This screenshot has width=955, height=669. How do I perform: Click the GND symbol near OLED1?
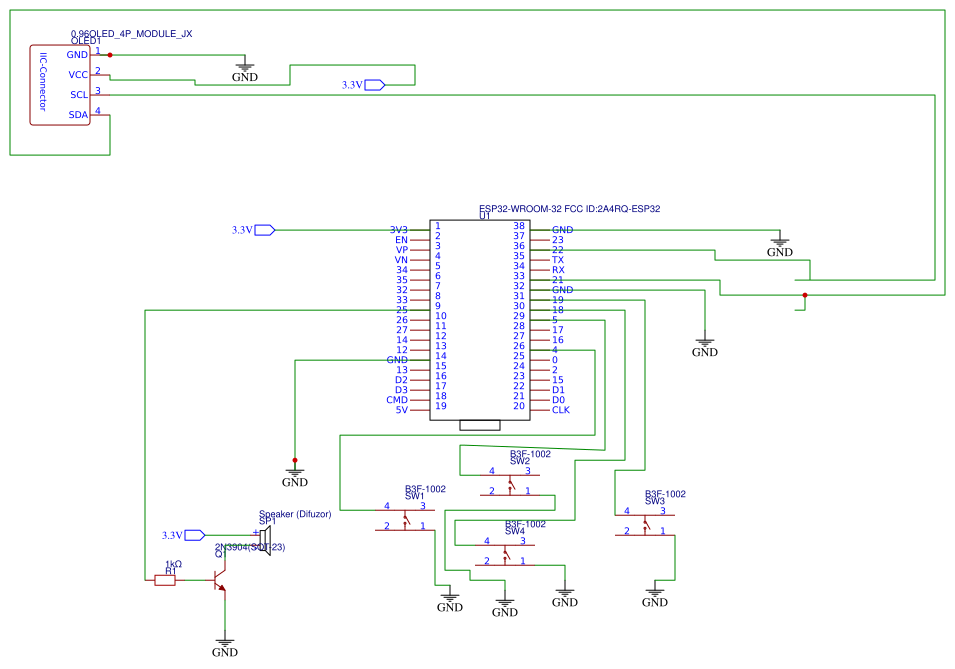243,68
